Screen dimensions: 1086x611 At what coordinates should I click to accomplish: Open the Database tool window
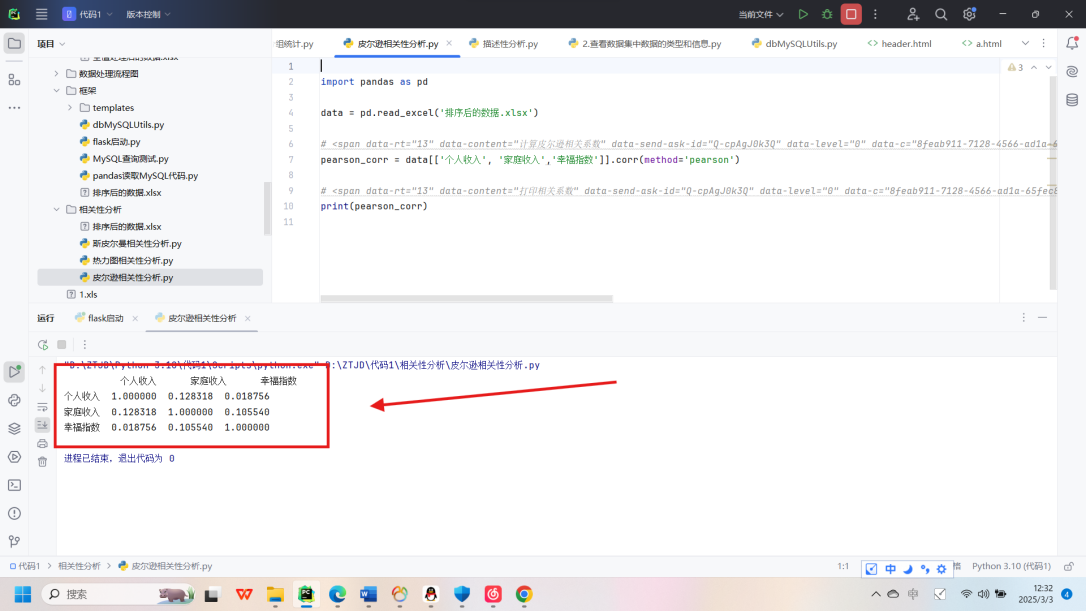pyautogui.click(x=1071, y=100)
